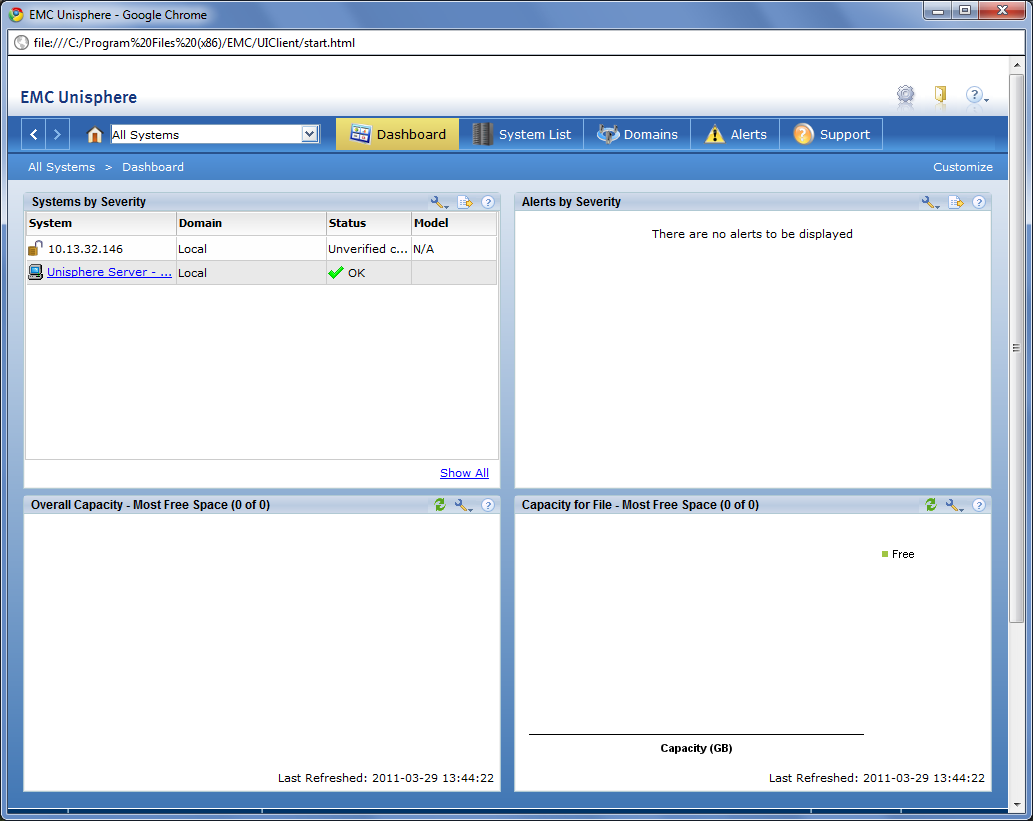Sort by the Model column header

pyautogui.click(x=454, y=223)
